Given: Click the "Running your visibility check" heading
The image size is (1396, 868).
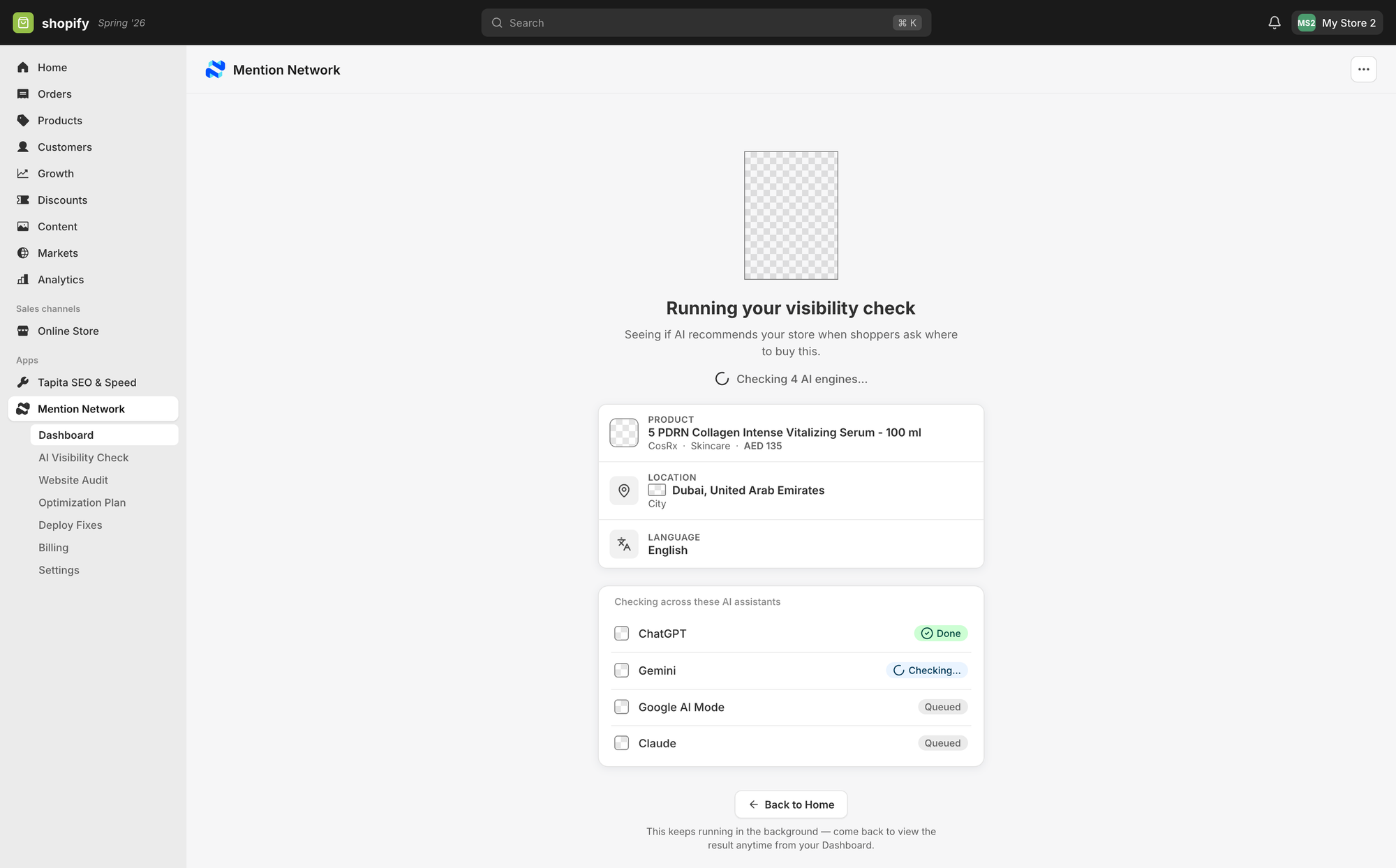Looking at the screenshot, I should click(x=791, y=308).
